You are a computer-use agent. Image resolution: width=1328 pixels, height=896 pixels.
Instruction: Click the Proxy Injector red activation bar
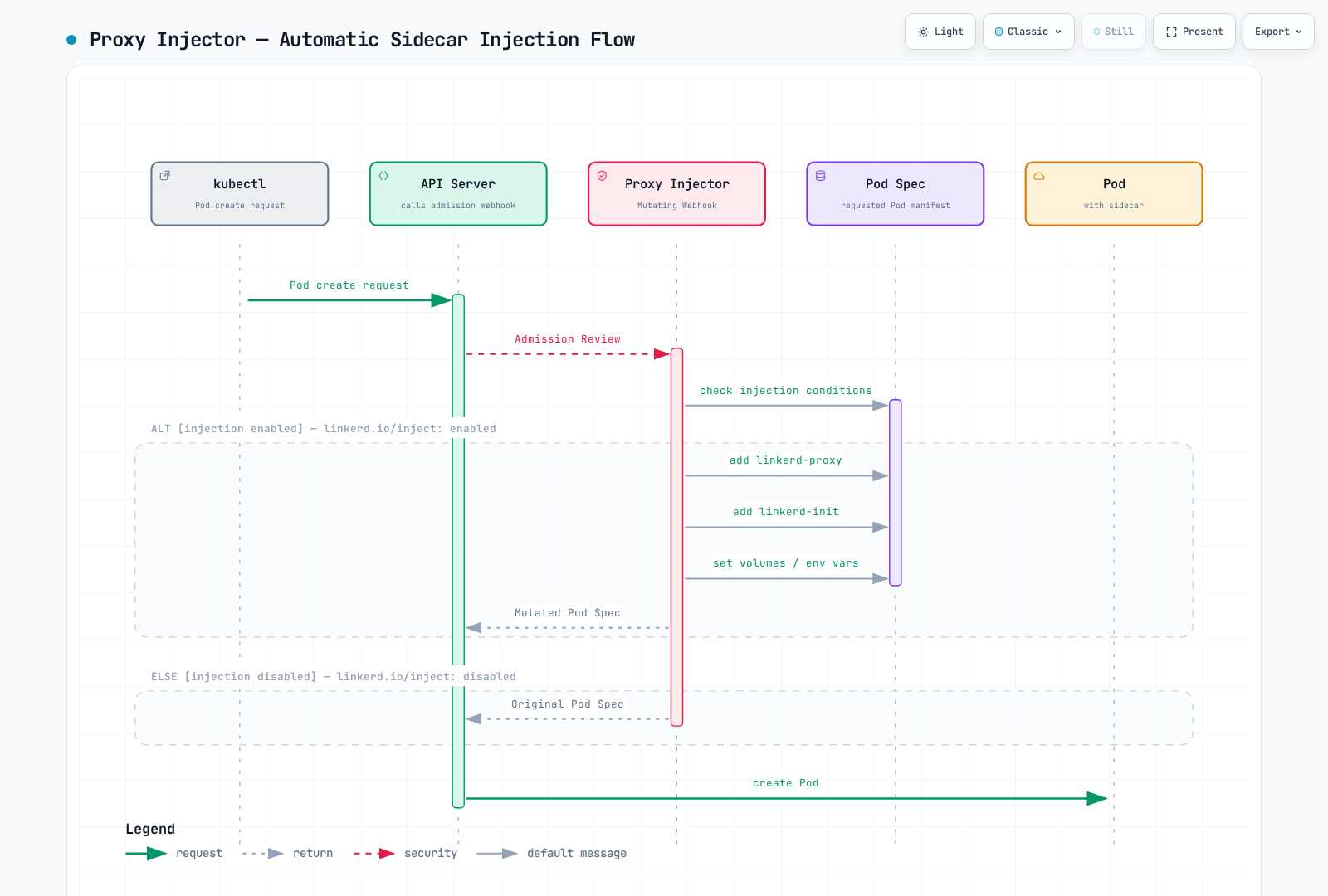676,537
